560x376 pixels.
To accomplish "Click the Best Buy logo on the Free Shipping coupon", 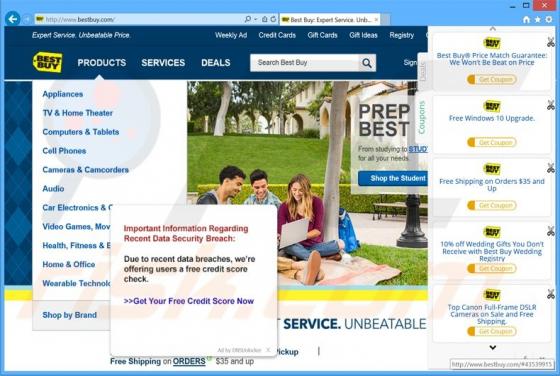I will [492, 169].
